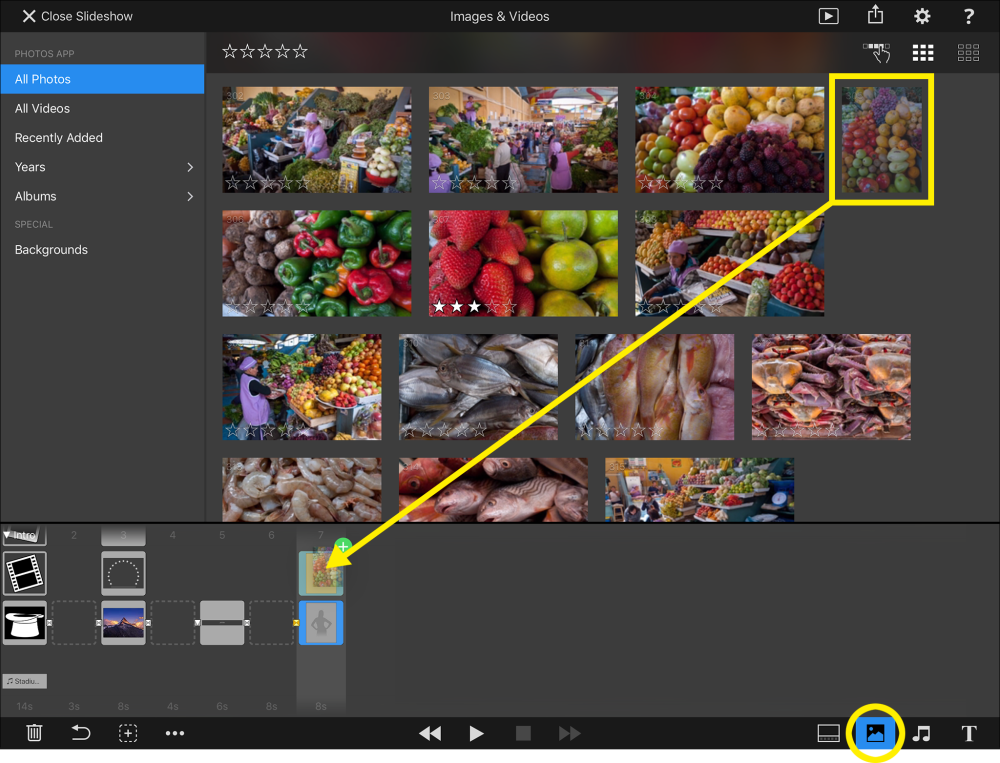Pick the shrimp photo

[x=302, y=490]
